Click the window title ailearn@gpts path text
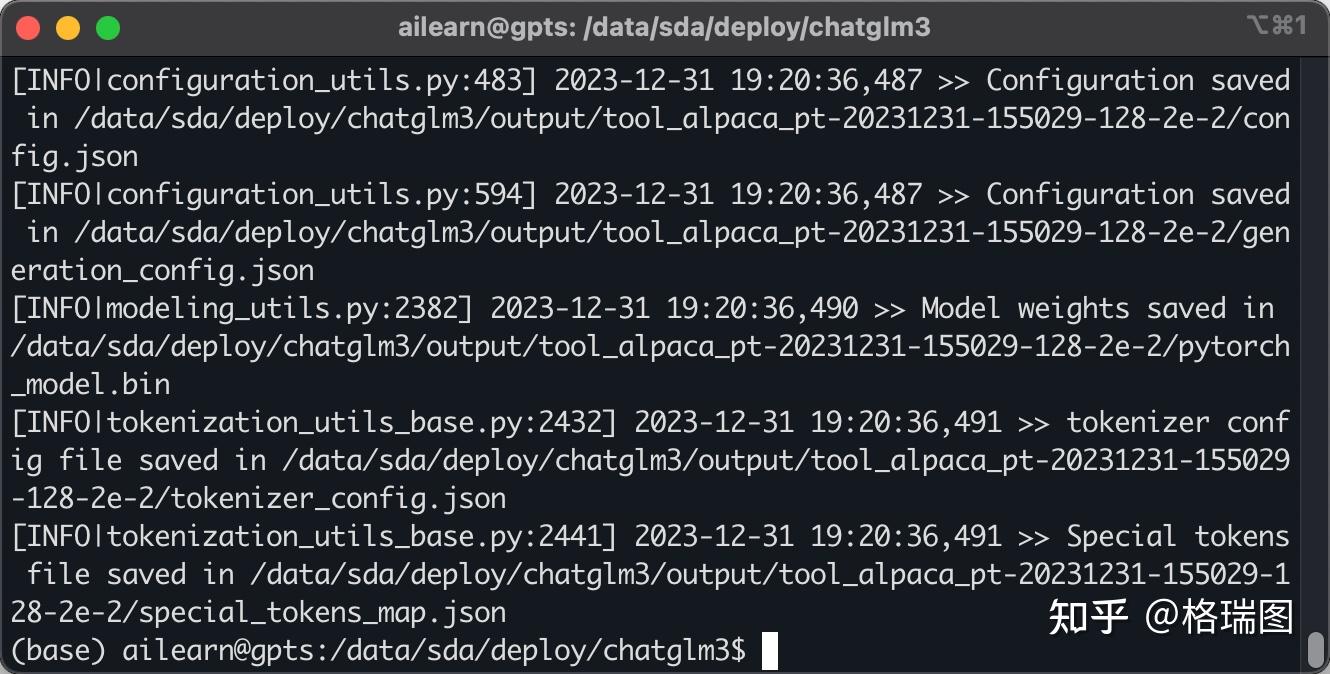The width and height of the screenshot is (1330, 674). coord(664,27)
